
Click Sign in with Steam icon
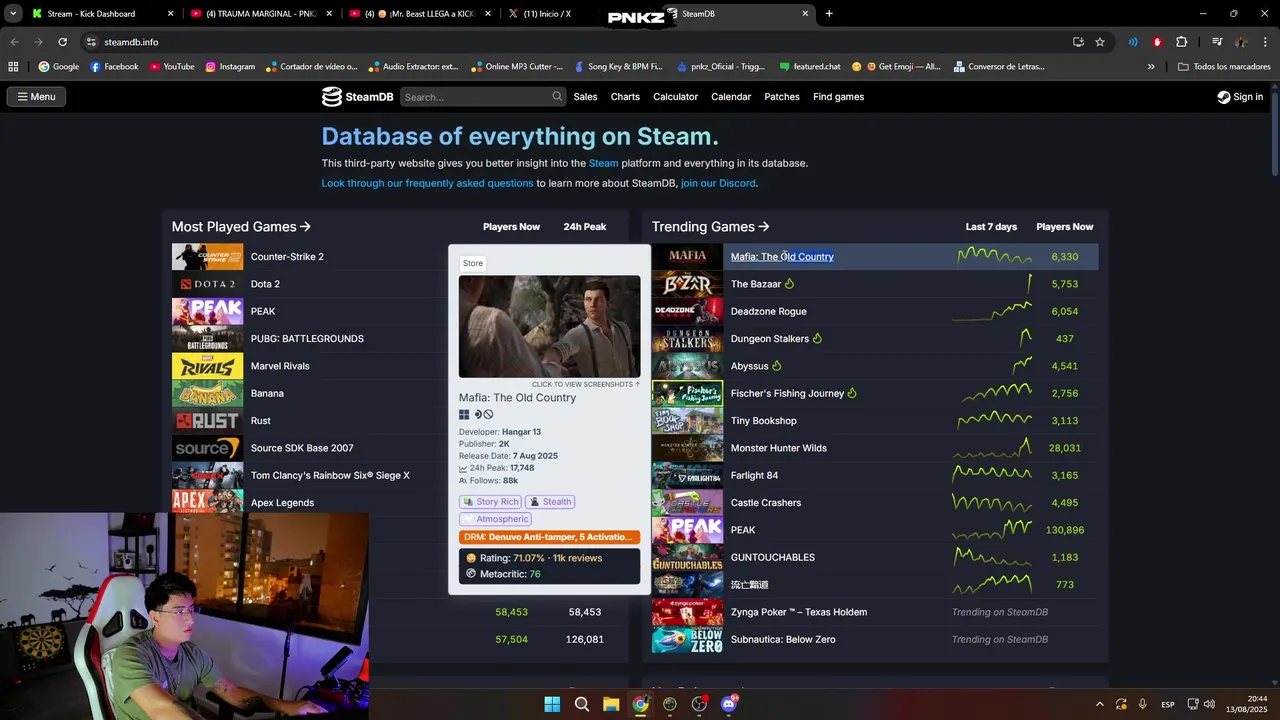(1224, 97)
